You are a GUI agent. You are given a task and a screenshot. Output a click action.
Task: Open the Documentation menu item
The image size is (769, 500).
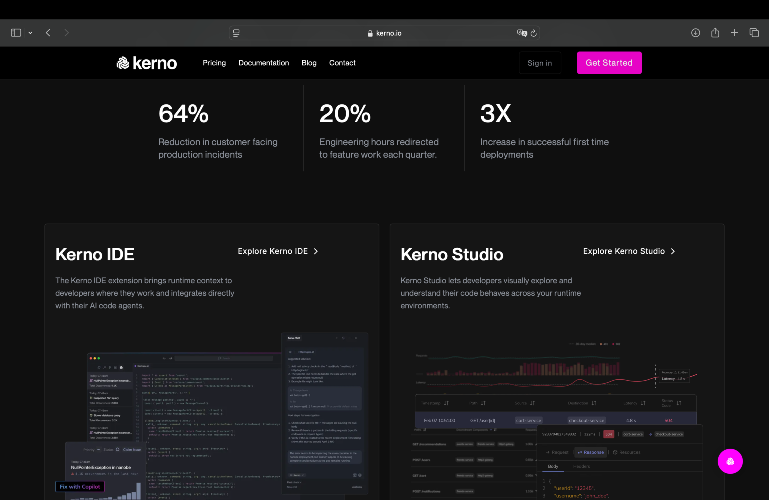264,63
